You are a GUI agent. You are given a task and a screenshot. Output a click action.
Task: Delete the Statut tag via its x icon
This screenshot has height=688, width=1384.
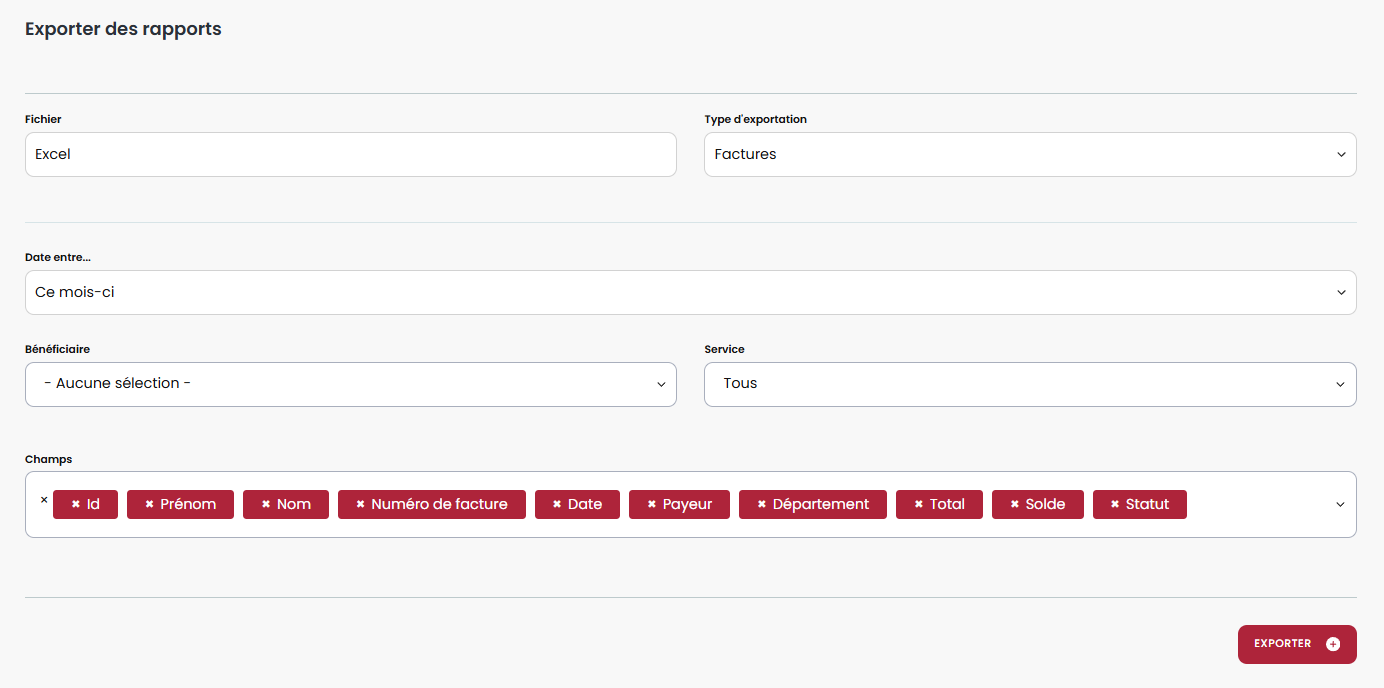1115,505
